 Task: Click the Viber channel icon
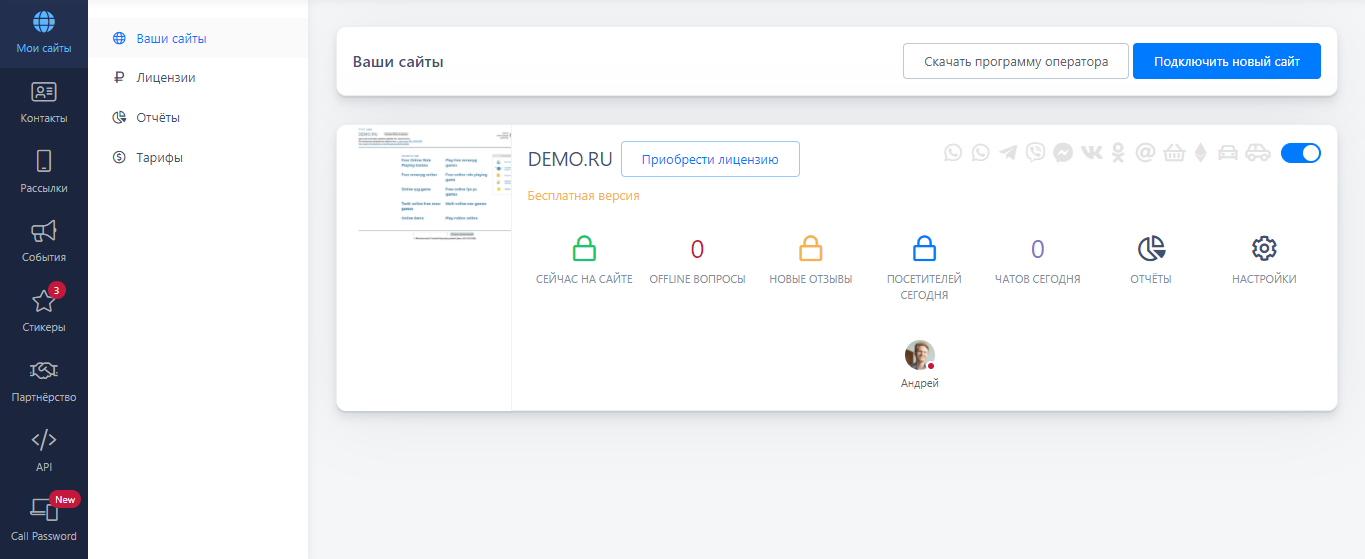[1036, 153]
